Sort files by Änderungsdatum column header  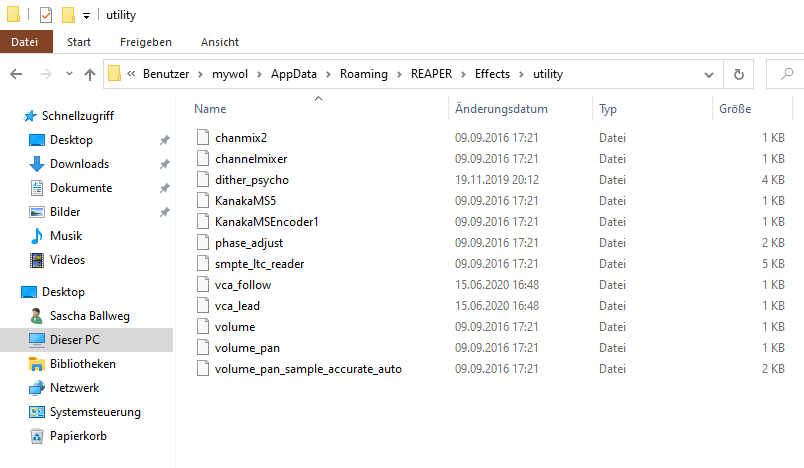501,109
